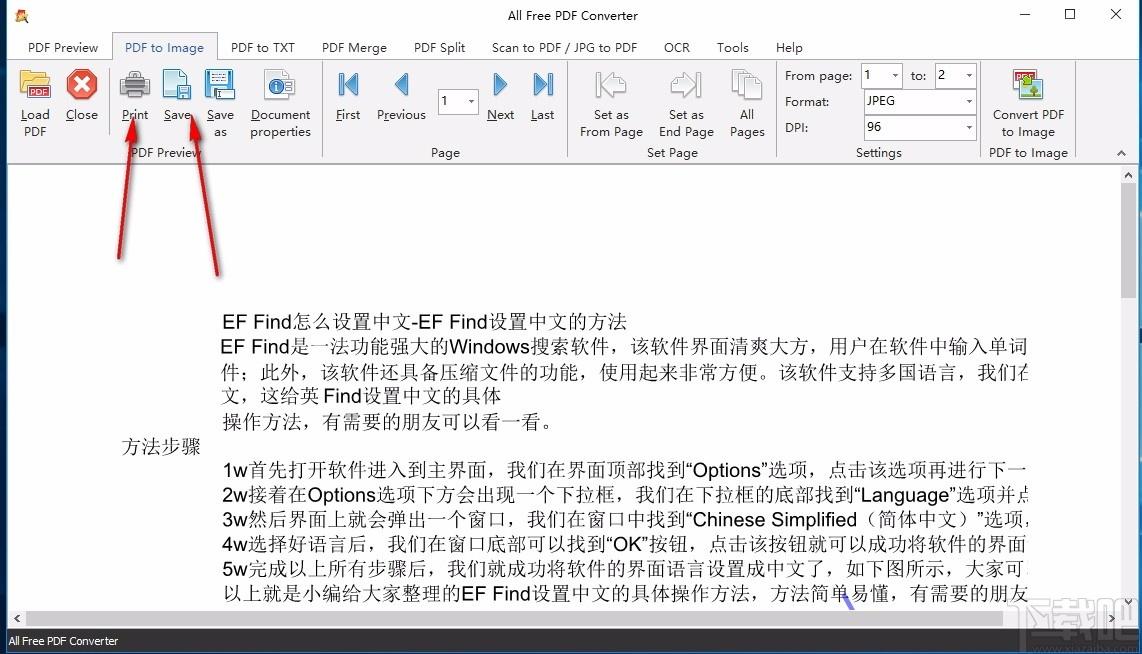Click the horizontal scrollbar left arrow
Screen dimensions: 1142x654
(x=17, y=618)
